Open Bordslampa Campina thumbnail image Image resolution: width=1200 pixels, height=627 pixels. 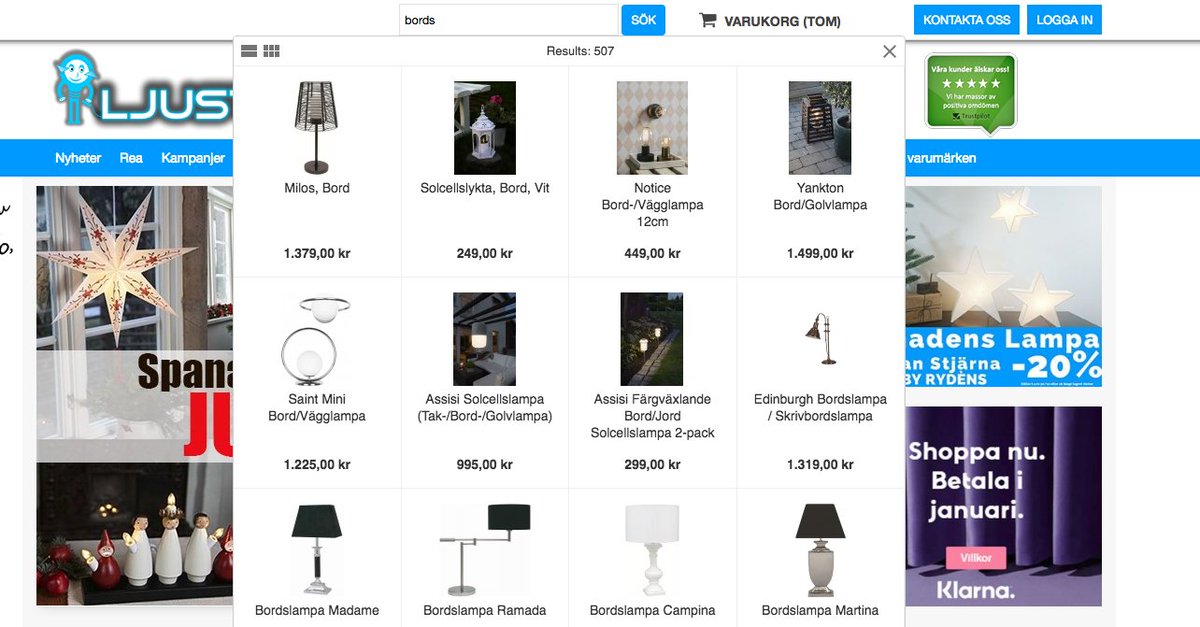(652, 550)
